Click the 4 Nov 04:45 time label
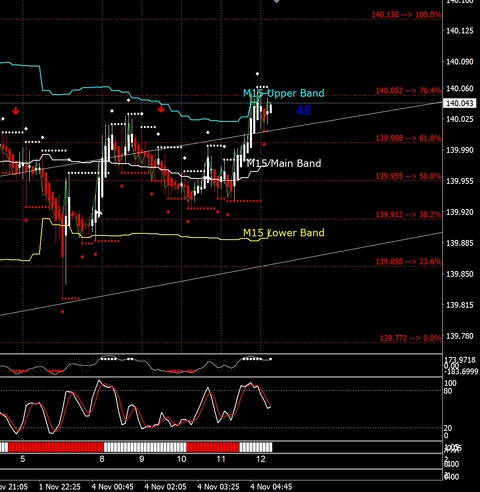Viewport: 480px width, 492px height. [271, 487]
